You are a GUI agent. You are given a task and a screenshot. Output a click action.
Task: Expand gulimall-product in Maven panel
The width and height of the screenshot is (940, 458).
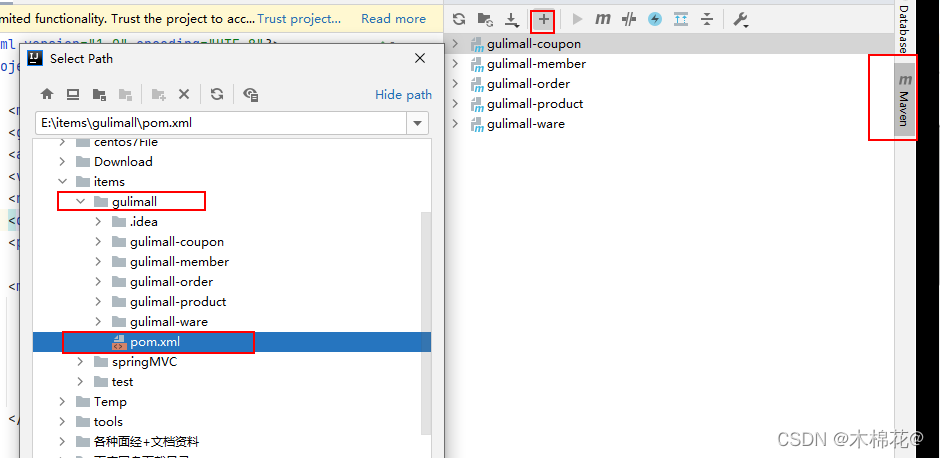(x=455, y=104)
